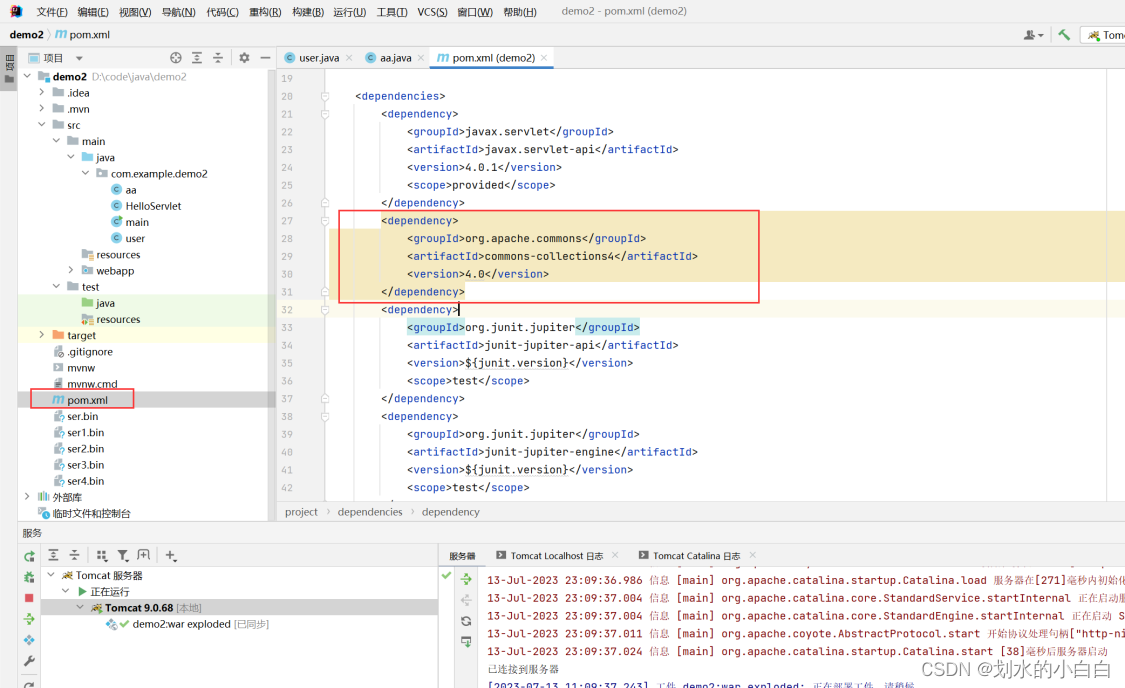Close the pom.xml (demo2) tab
Image resolution: width=1125 pixels, height=688 pixels.
point(544,58)
